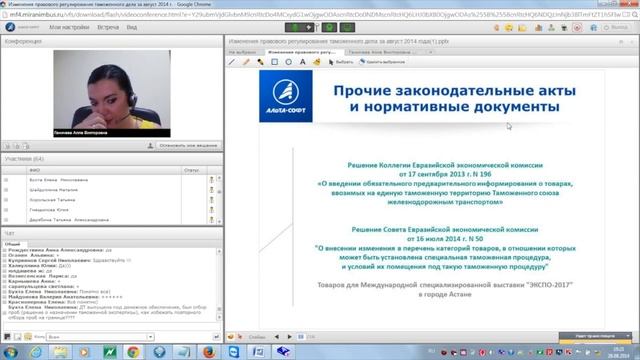Open TeamViewer from taskbar

point(234,352)
